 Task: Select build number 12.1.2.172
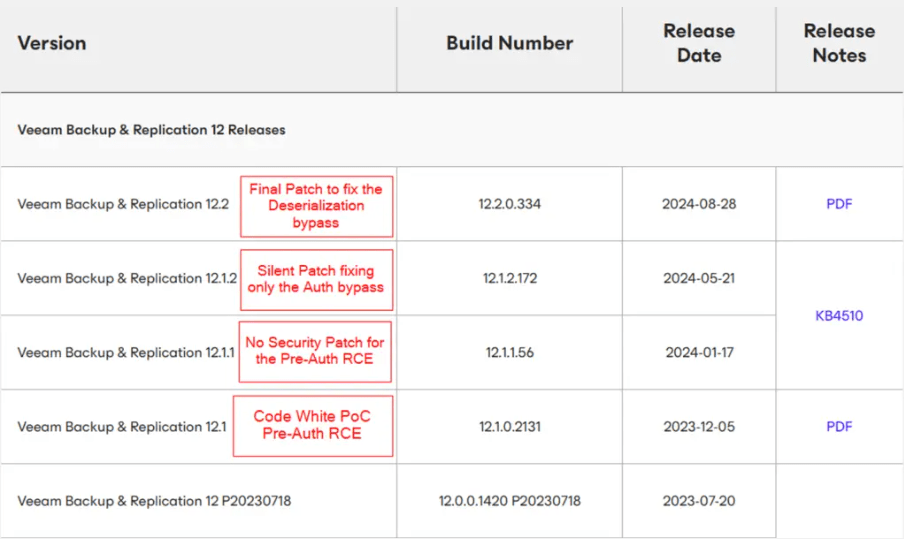click(x=509, y=278)
